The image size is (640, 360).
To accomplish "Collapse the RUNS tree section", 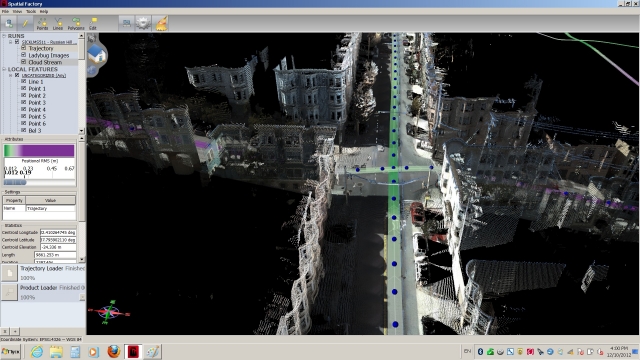I will tap(4, 36).
